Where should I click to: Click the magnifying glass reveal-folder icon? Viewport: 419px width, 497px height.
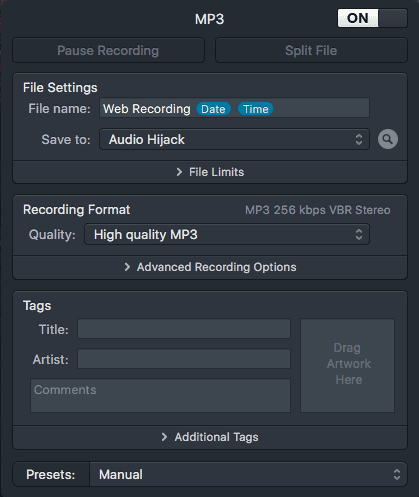(388, 139)
